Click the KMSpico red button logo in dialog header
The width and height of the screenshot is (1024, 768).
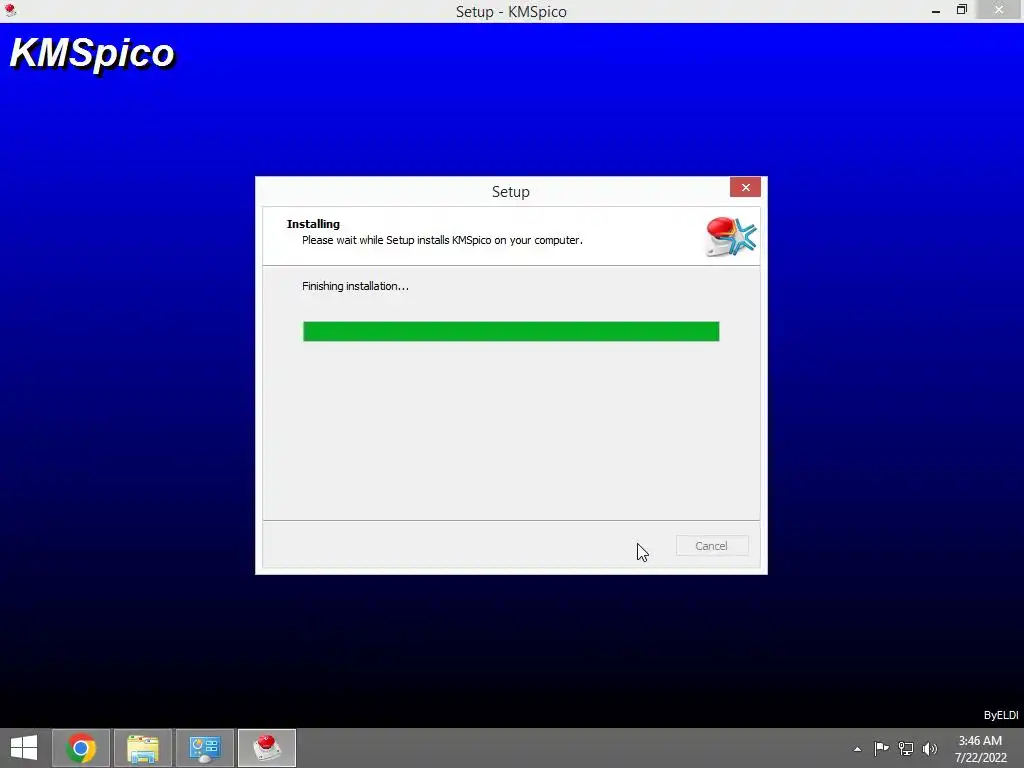click(731, 236)
